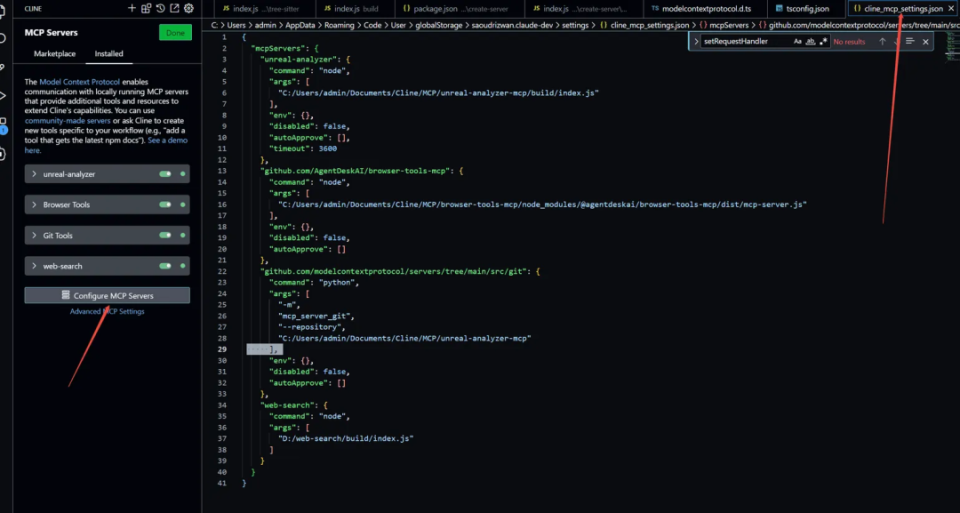Click the setRequestHandler find input field
960x513 pixels.
[746, 42]
